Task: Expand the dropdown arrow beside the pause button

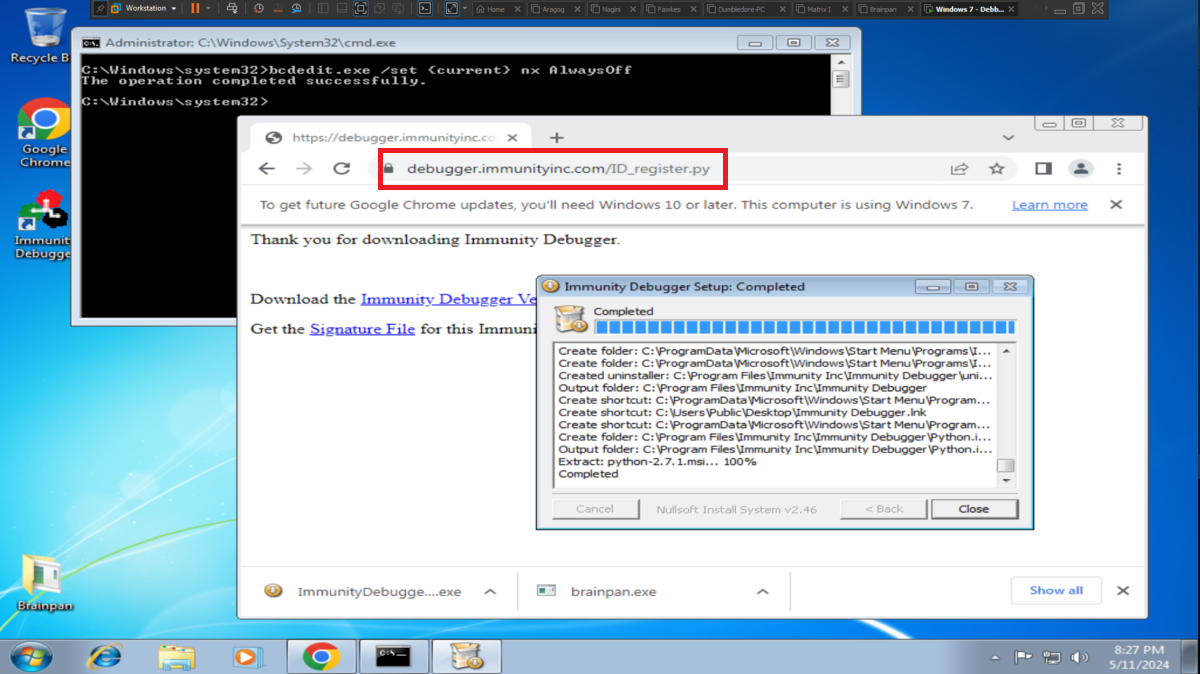Action: click(209, 8)
